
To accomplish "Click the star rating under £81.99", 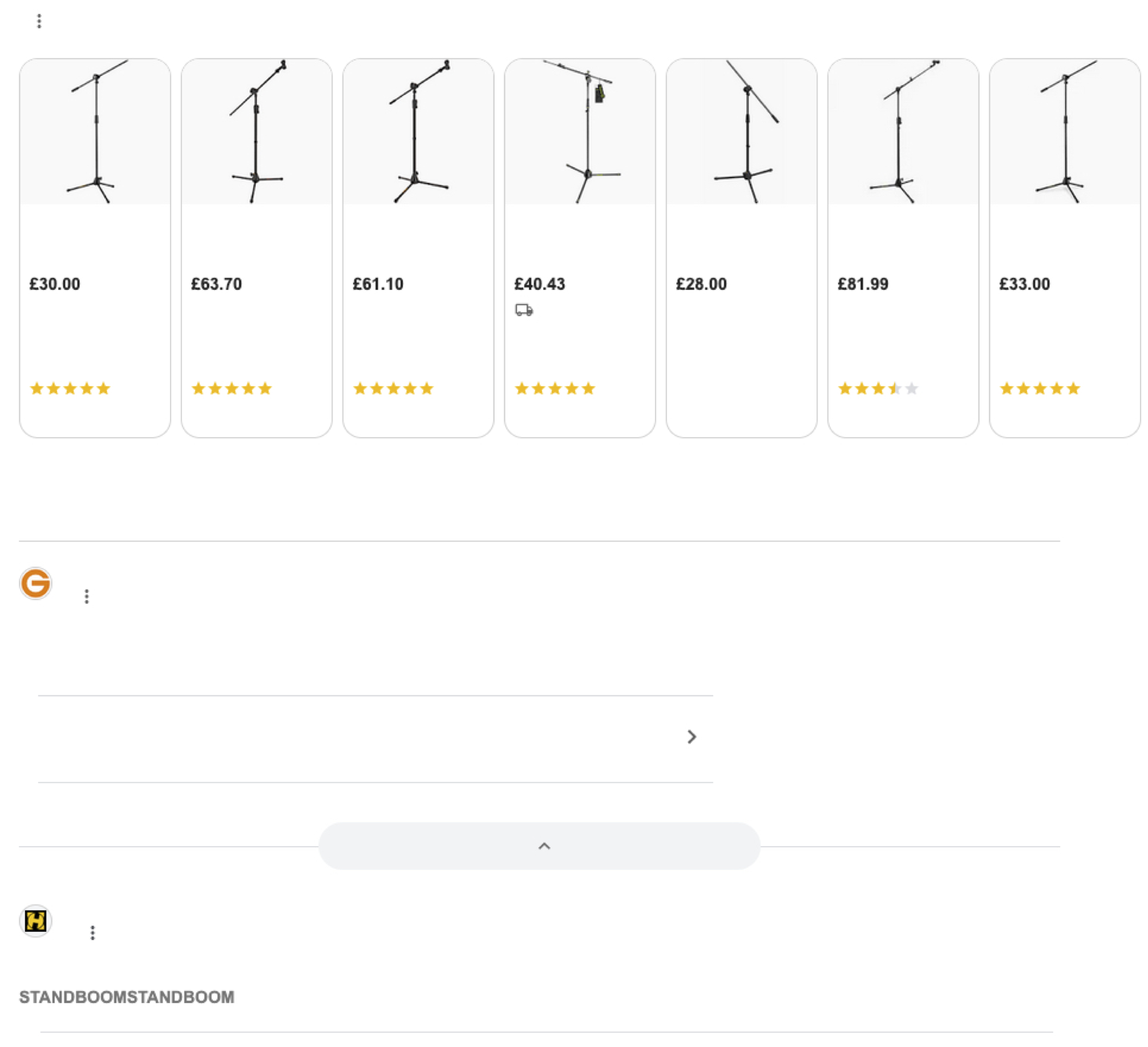I will click(878, 389).
